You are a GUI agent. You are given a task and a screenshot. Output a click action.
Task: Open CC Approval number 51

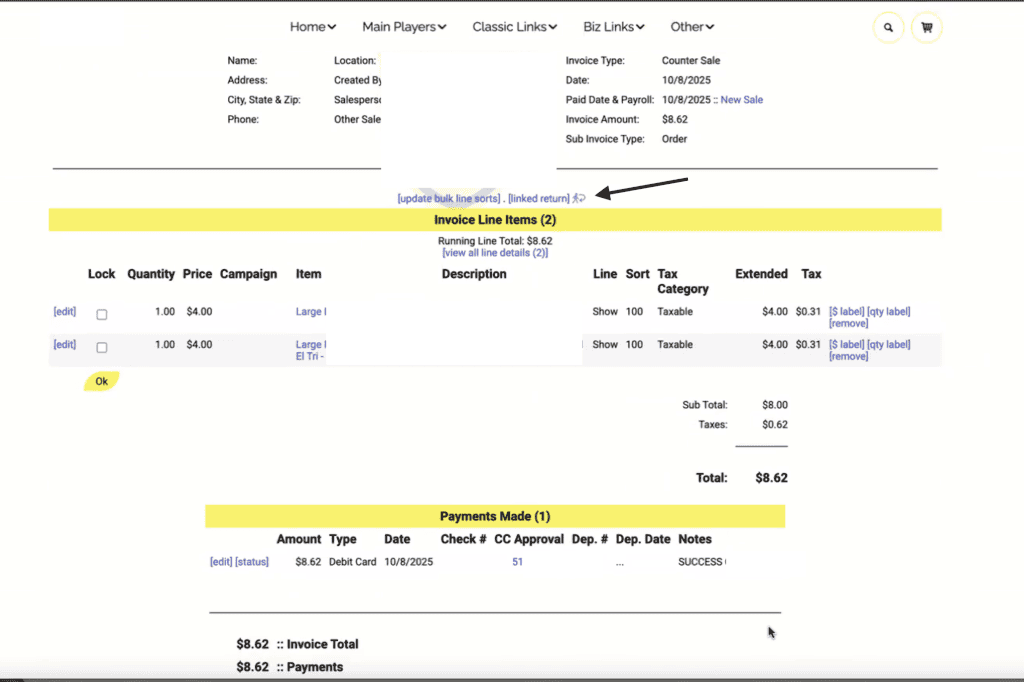pyautogui.click(x=517, y=562)
